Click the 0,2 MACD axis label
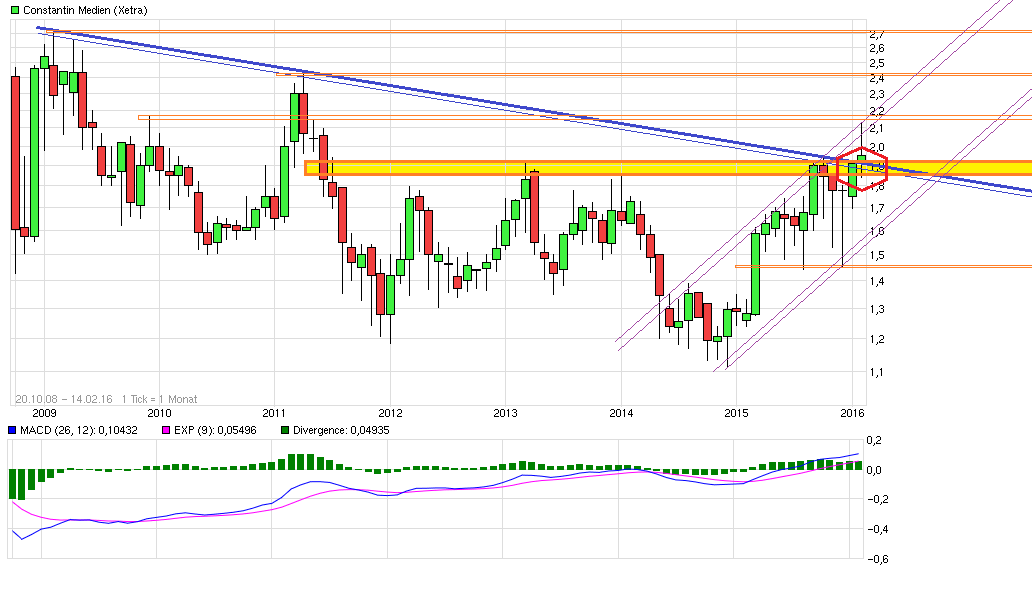 tap(874, 440)
